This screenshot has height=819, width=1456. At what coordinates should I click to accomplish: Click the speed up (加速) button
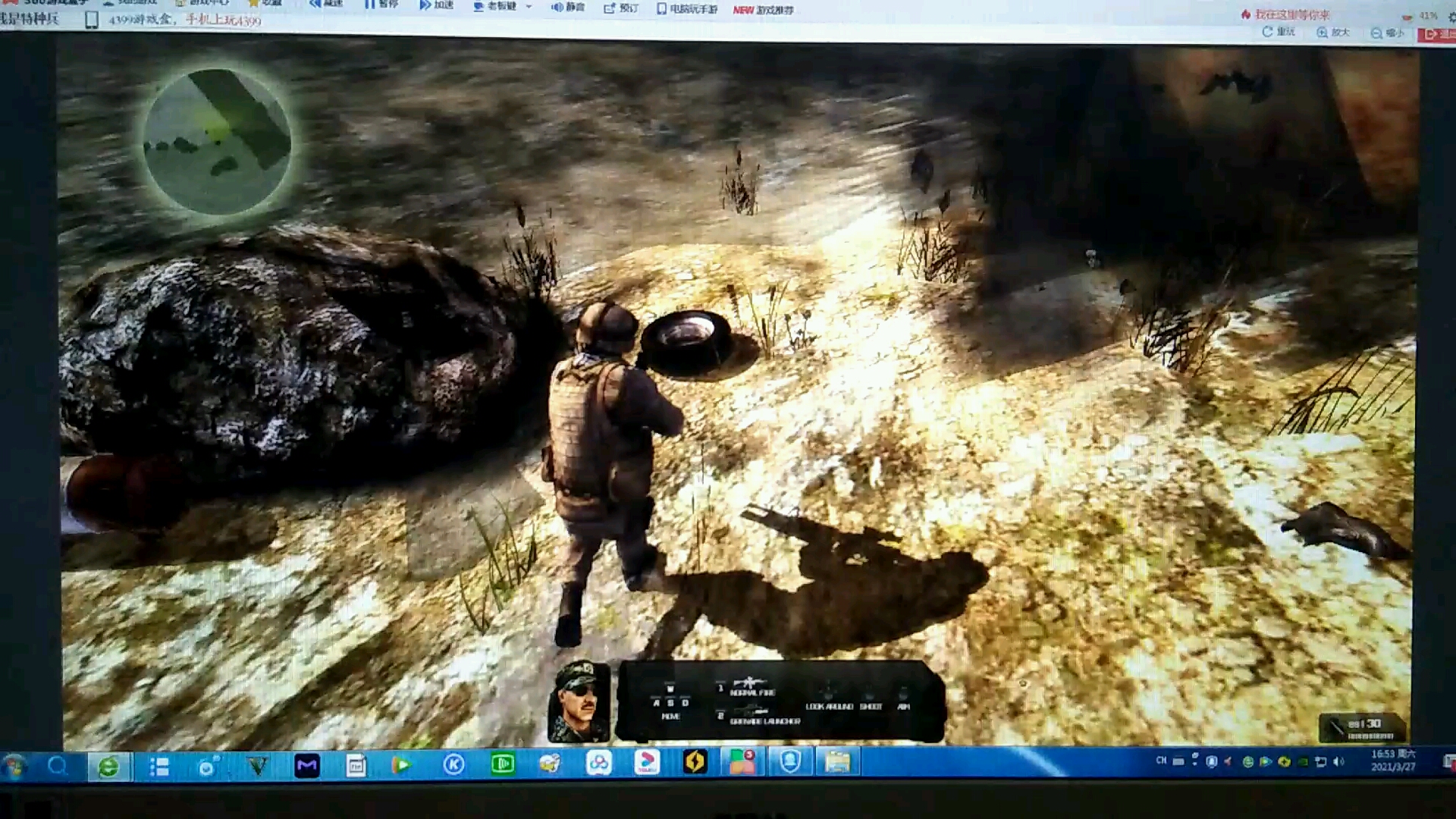click(436, 5)
